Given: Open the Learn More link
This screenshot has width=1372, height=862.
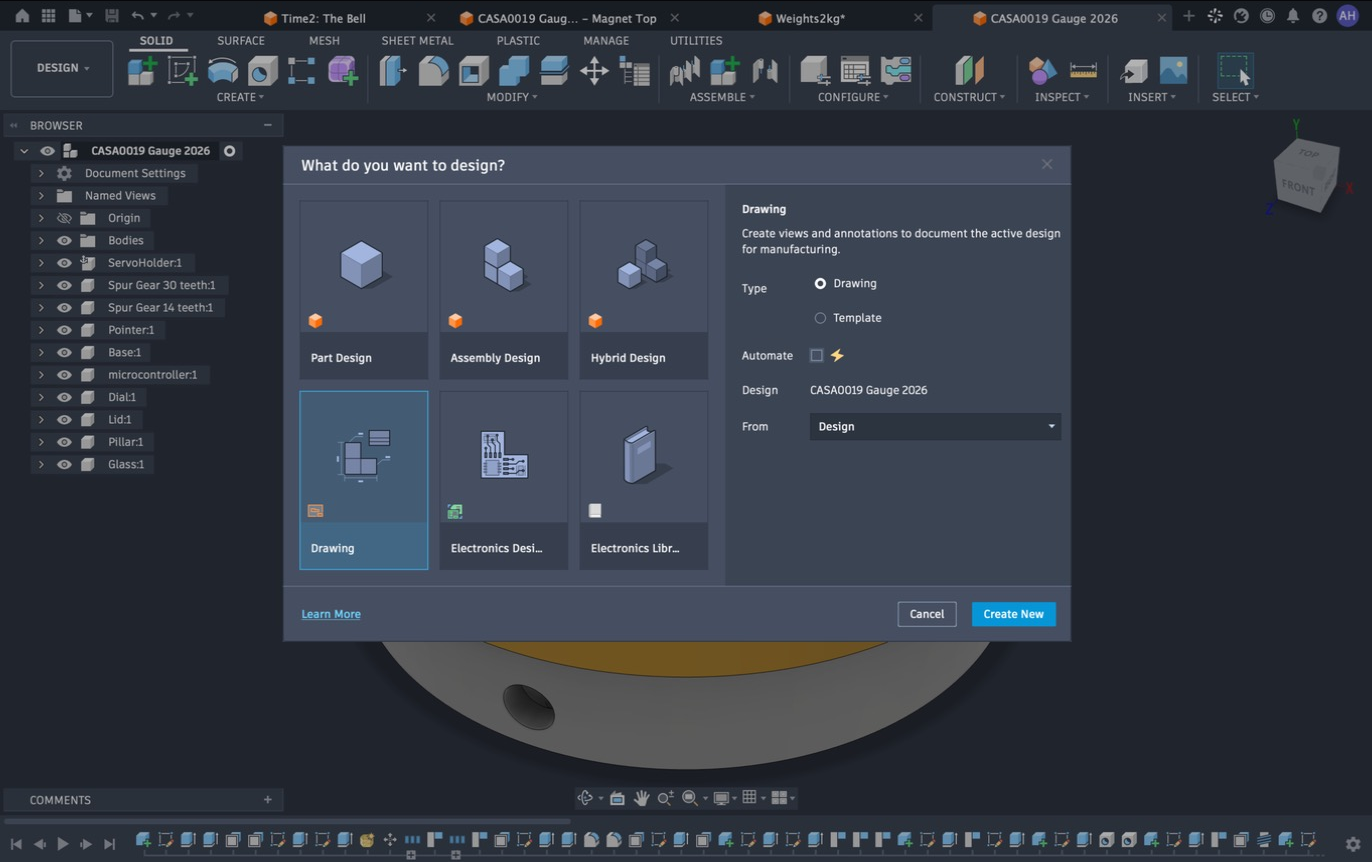Looking at the screenshot, I should coord(331,614).
